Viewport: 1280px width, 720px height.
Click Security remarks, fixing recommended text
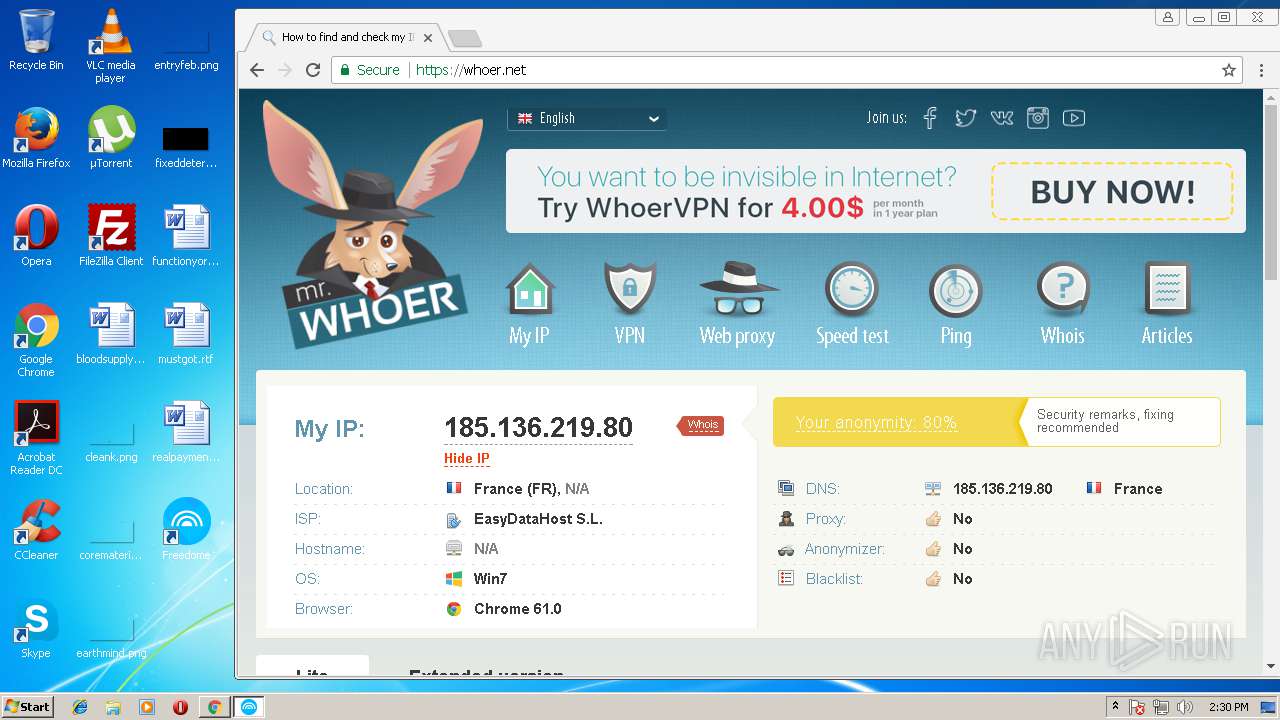pyautogui.click(x=1105, y=421)
